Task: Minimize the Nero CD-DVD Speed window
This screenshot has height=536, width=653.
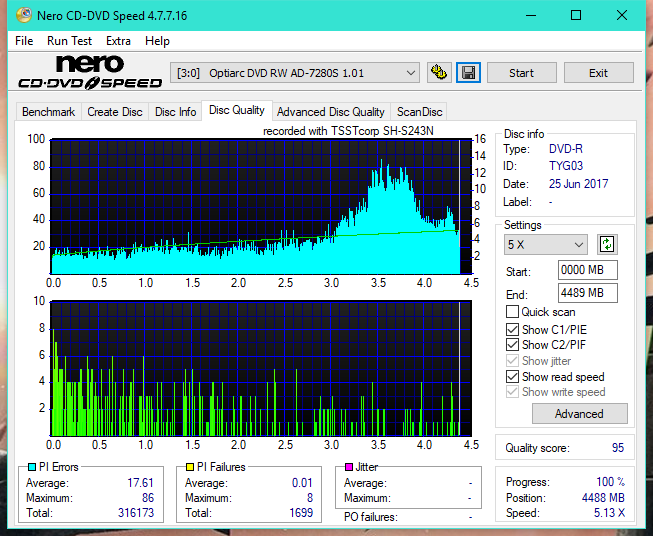Action: tap(531, 15)
